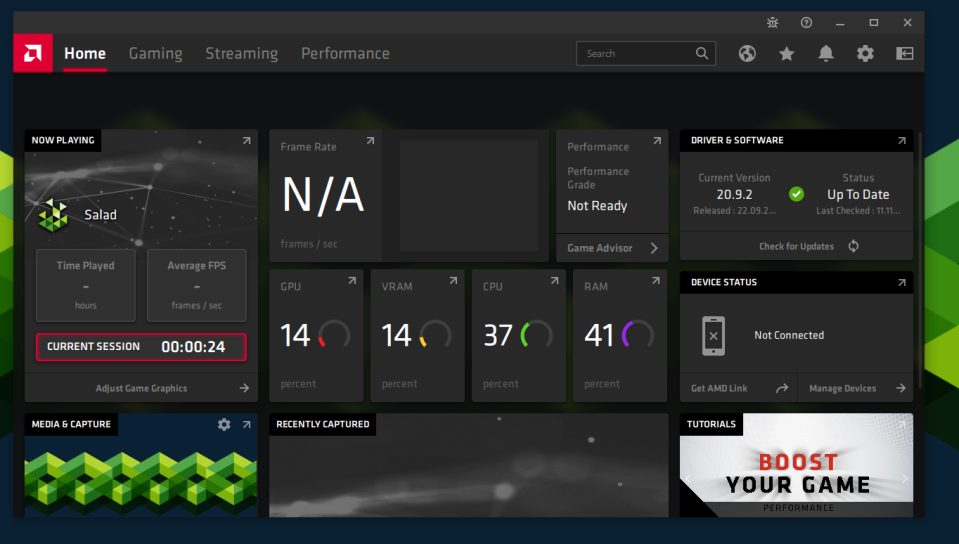The image size is (959, 544).
Task: Click the RAM usage gauge
Action: pyautogui.click(x=638, y=335)
